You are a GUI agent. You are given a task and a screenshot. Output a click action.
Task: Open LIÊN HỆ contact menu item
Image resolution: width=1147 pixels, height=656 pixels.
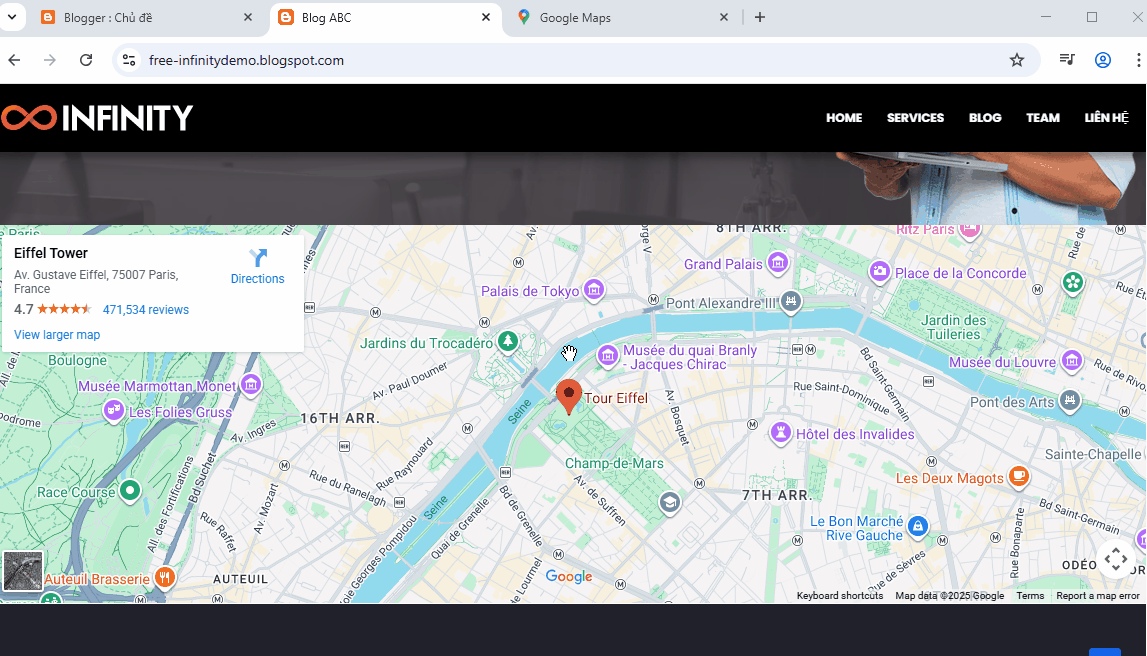coord(1106,117)
